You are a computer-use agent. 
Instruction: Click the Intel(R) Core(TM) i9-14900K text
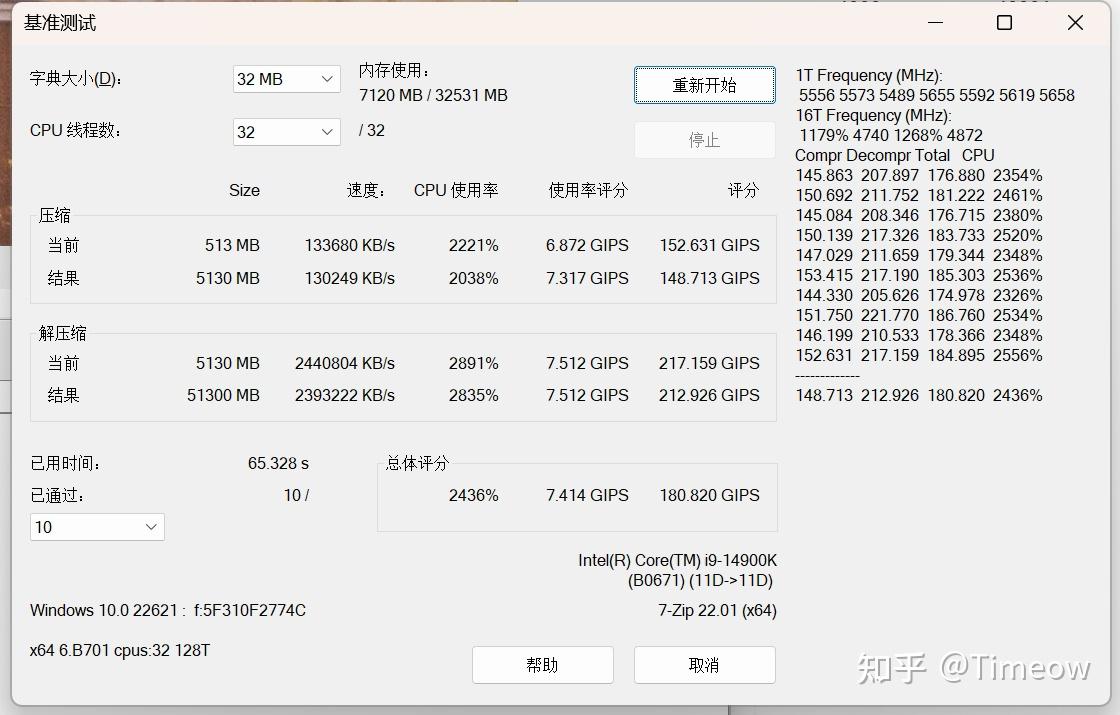[677, 560]
